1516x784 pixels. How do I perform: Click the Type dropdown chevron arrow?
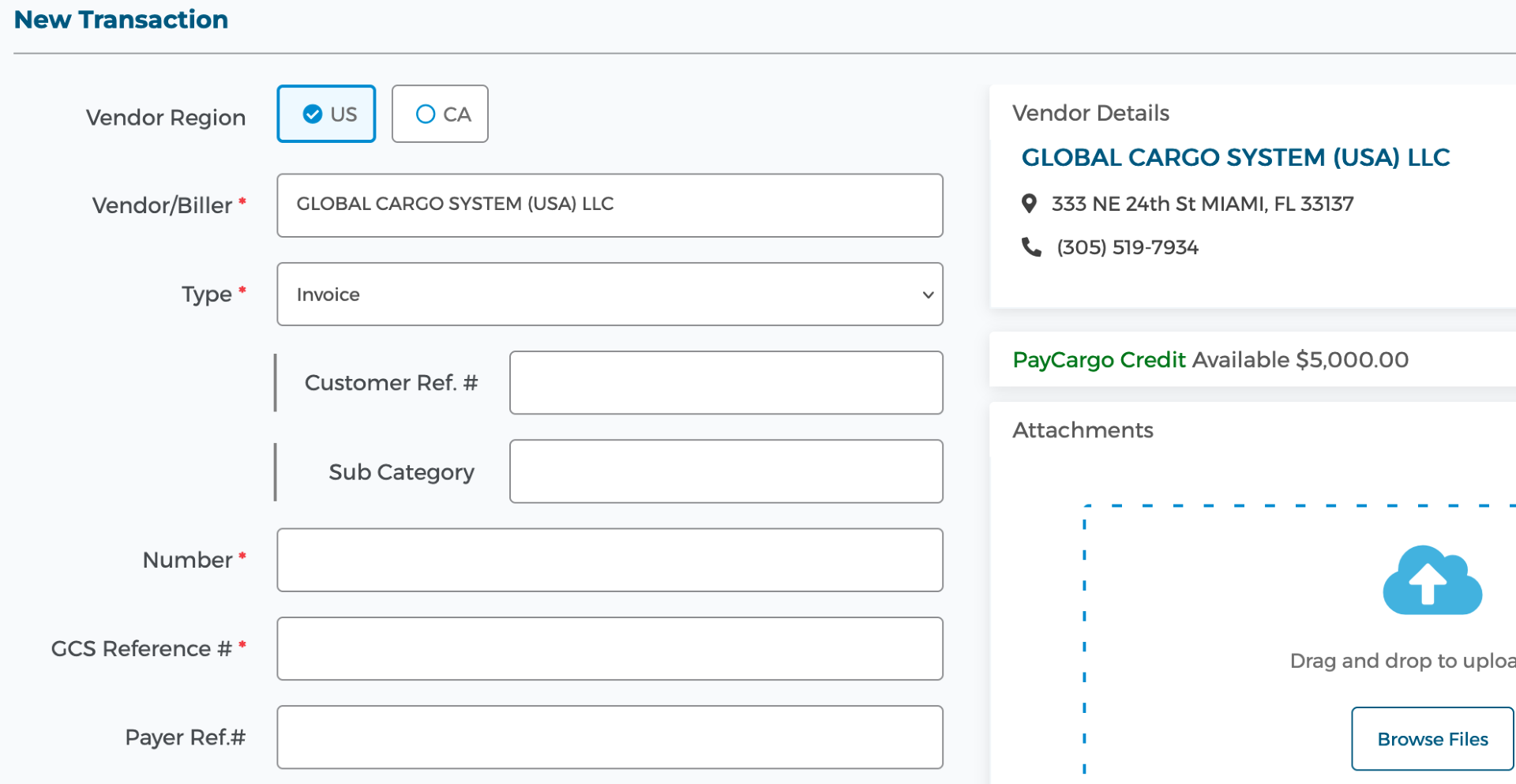point(928,294)
